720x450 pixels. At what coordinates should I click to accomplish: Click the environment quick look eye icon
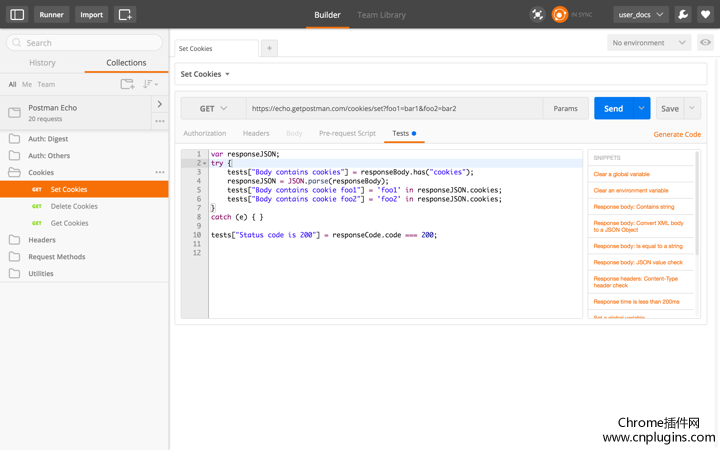click(x=705, y=42)
